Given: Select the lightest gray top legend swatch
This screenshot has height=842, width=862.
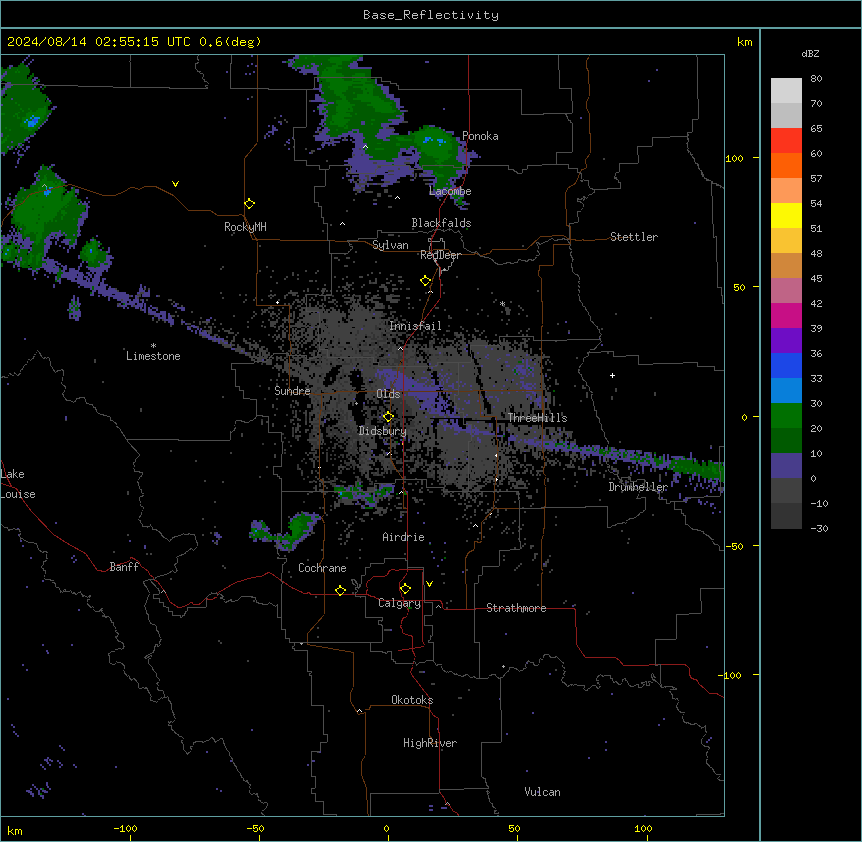Looking at the screenshot, I should [786, 91].
